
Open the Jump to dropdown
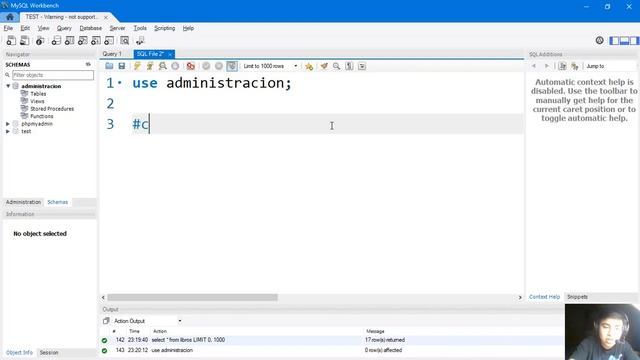[610, 66]
